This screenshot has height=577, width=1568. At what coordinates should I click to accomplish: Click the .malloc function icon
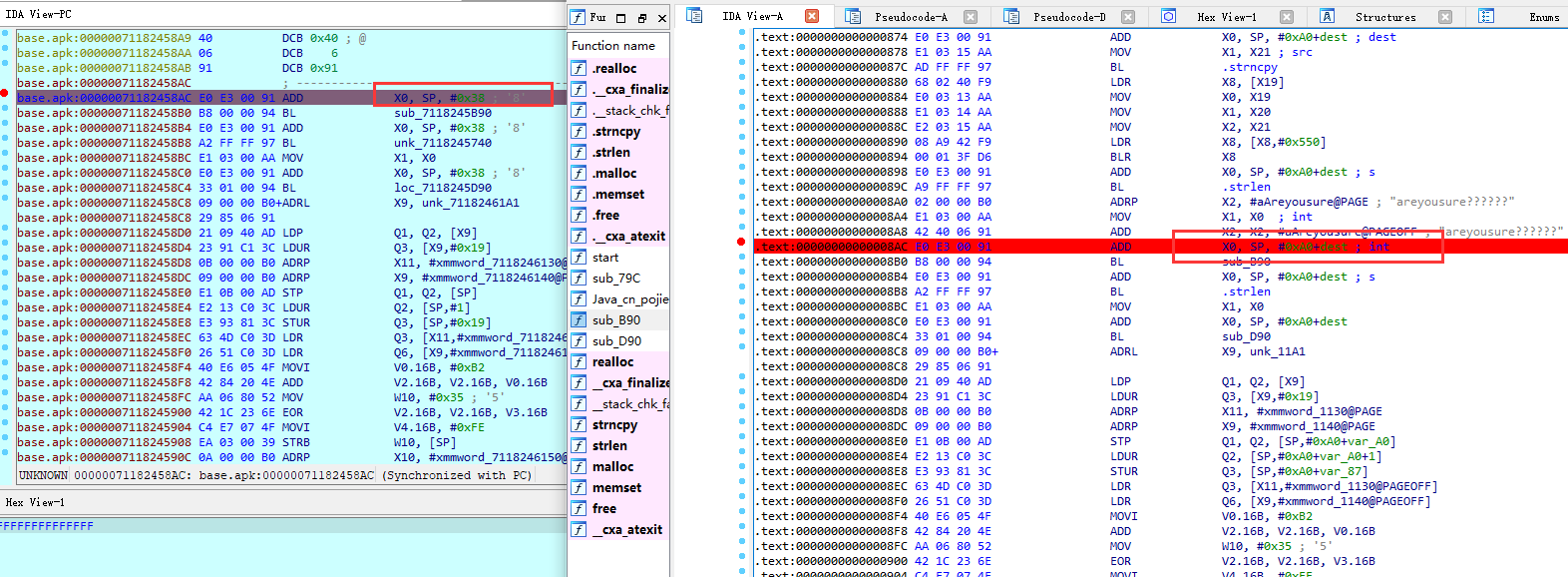pos(579,174)
